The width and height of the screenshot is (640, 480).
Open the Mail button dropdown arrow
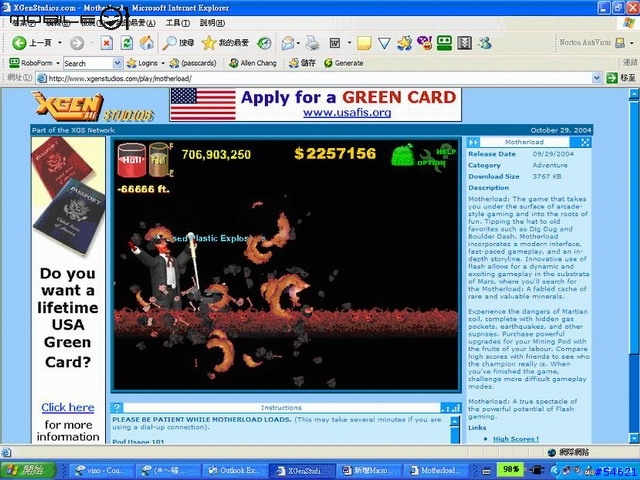point(299,43)
